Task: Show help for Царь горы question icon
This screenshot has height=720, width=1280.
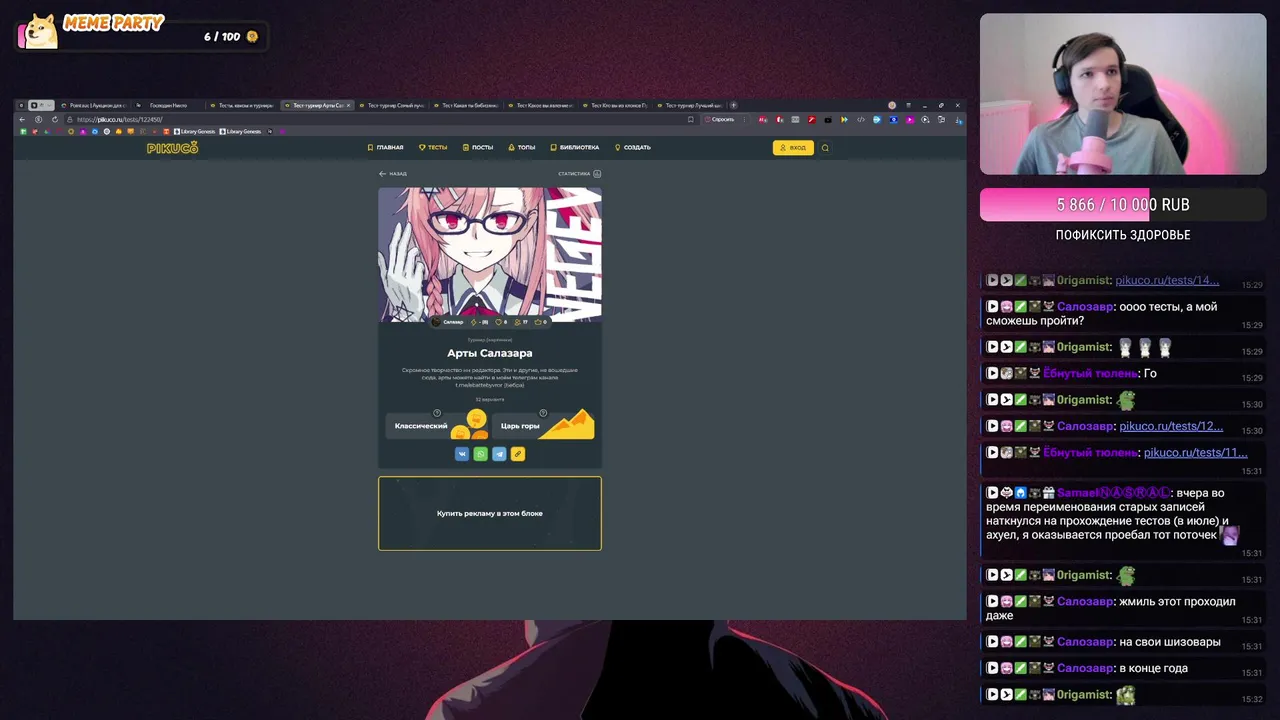Action: 543,413
